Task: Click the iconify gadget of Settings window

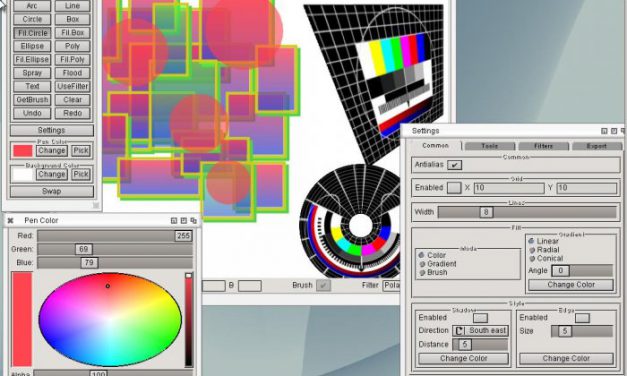Action: click(604, 131)
